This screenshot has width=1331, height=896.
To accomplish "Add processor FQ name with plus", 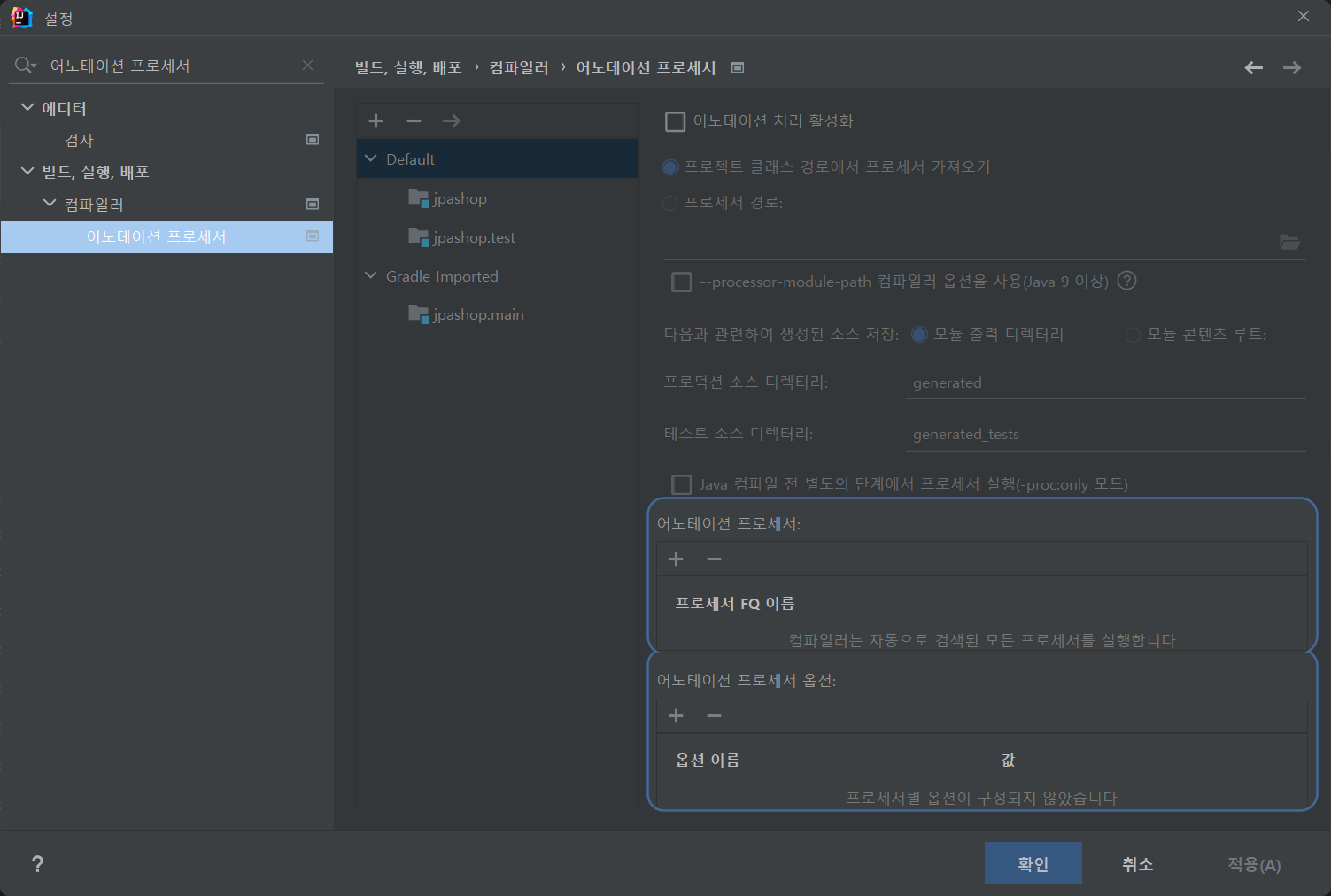I will pyautogui.click(x=677, y=559).
